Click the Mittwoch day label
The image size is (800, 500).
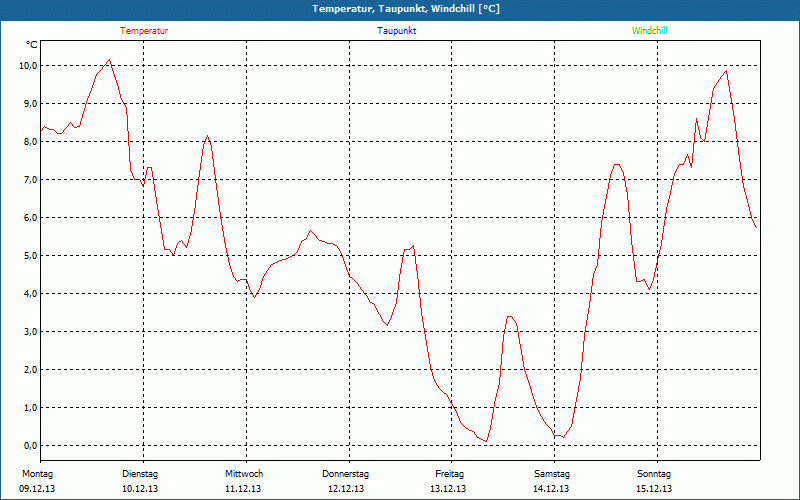pos(244,474)
